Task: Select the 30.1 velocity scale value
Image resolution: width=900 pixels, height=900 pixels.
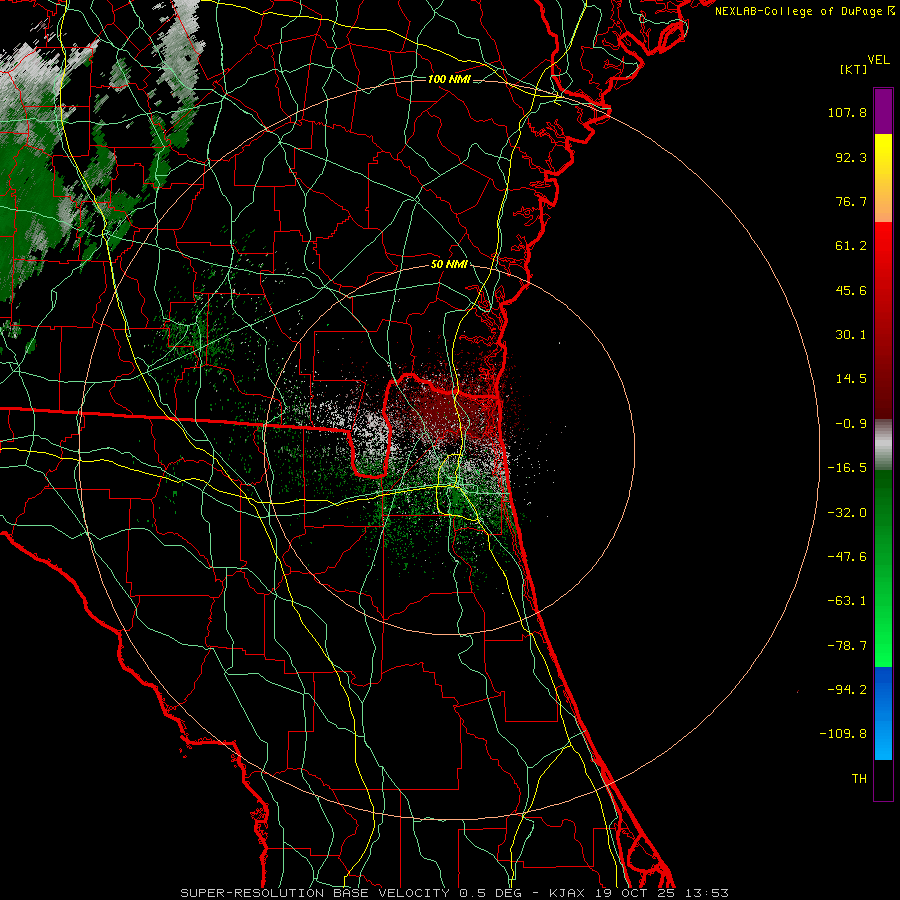Action: [x=851, y=335]
